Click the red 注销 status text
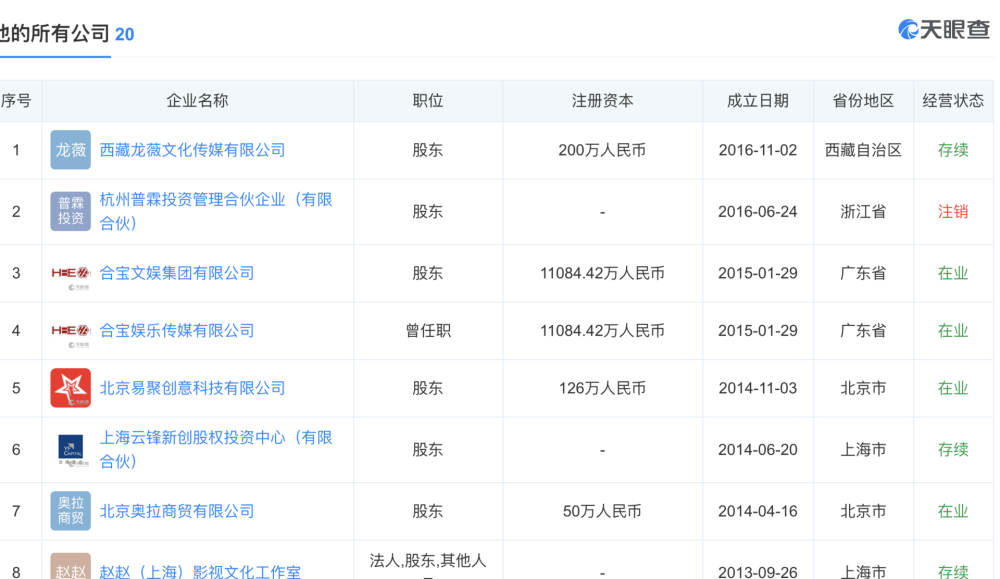The height and width of the screenshot is (579, 1000). (953, 211)
